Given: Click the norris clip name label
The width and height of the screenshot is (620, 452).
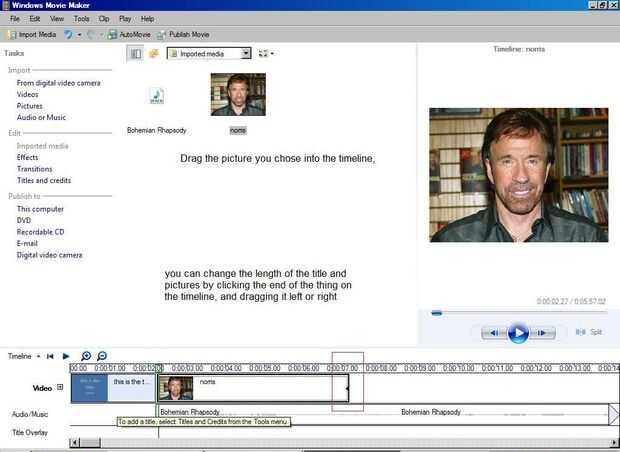Looking at the screenshot, I should tap(238, 130).
